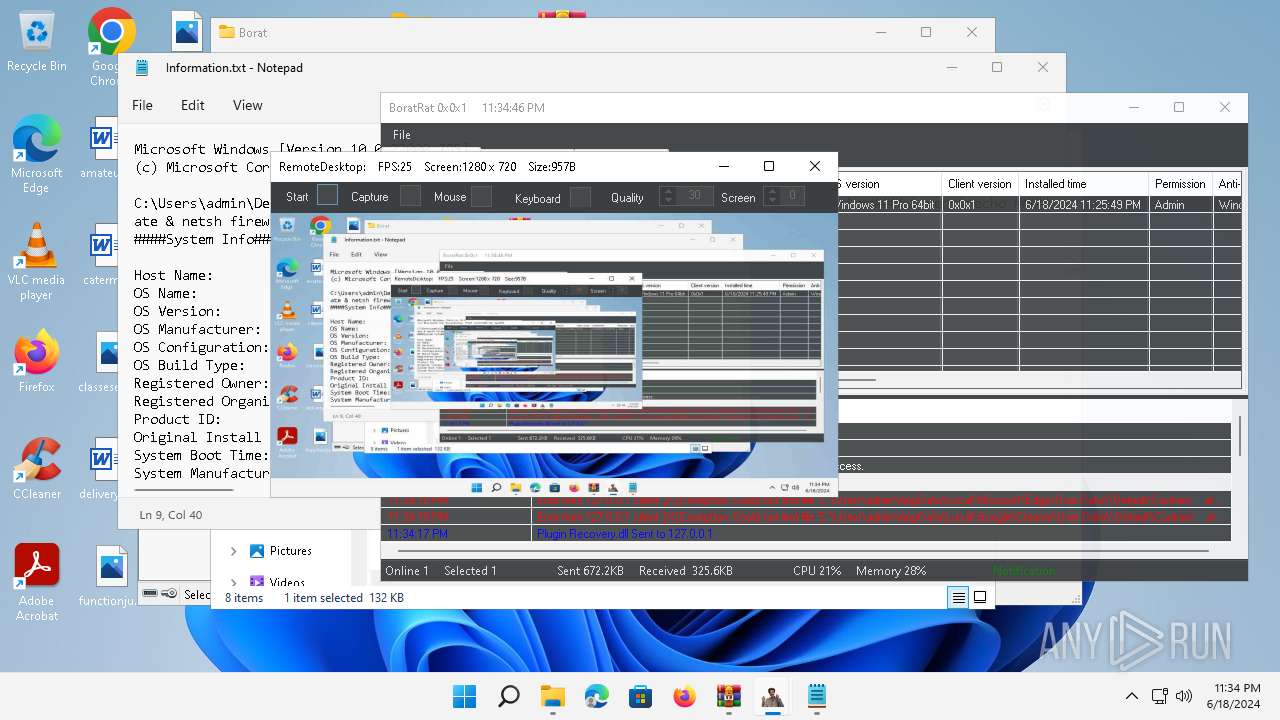This screenshot has width=1280, height=720.
Task: Select the 'Admin' permission cell
Action: pyautogui.click(x=1180, y=205)
